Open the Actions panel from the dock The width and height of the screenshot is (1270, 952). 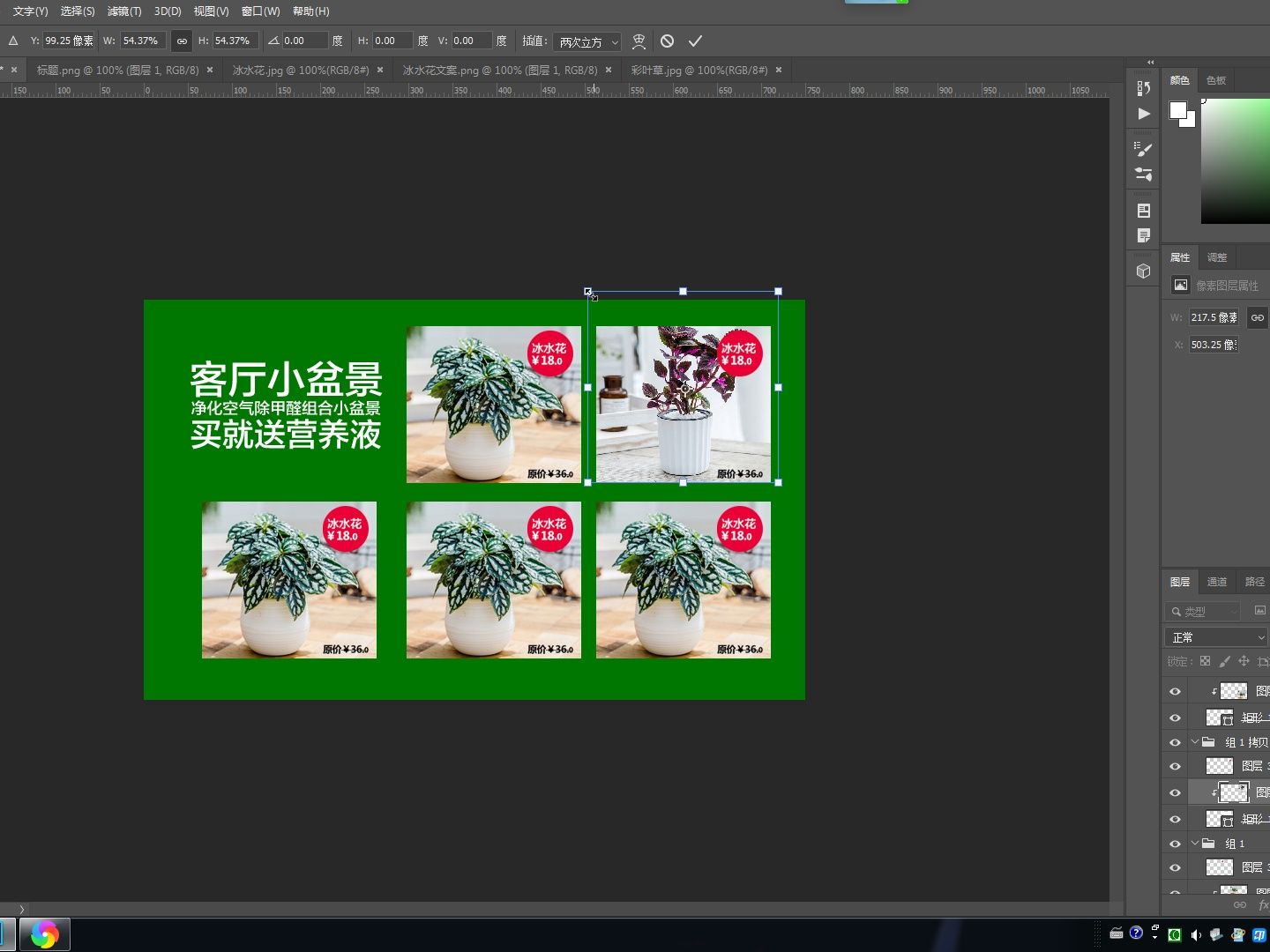tap(1143, 114)
